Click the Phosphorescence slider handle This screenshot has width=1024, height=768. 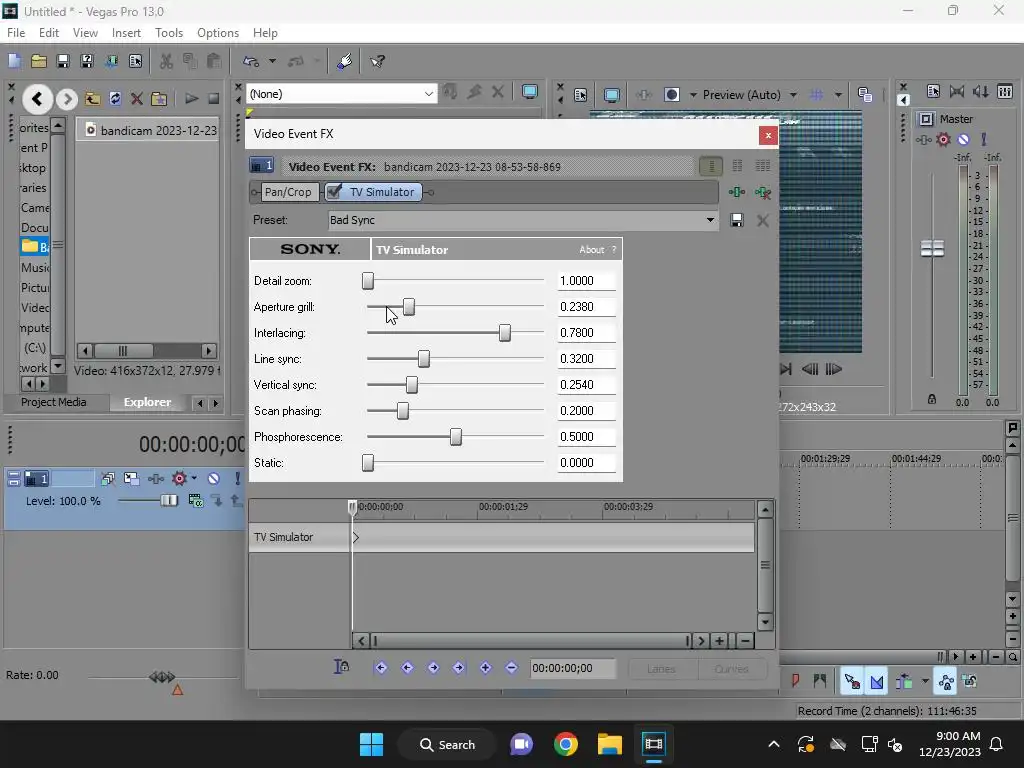coord(456,436)
